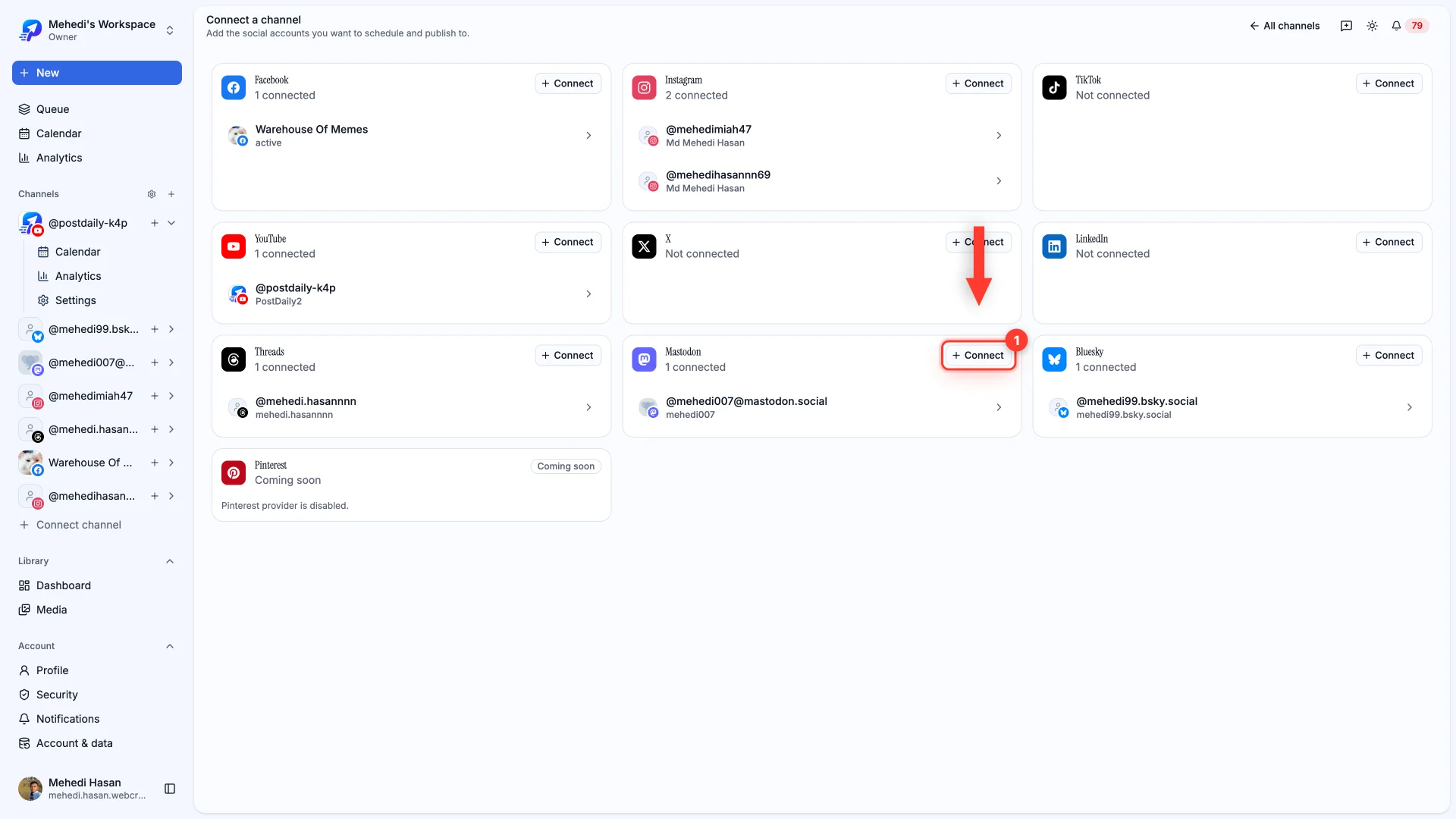Screen dimensions: 1456x819
Task: Click the Connect button on Mastodon card
Action: [x=978, y=355]
